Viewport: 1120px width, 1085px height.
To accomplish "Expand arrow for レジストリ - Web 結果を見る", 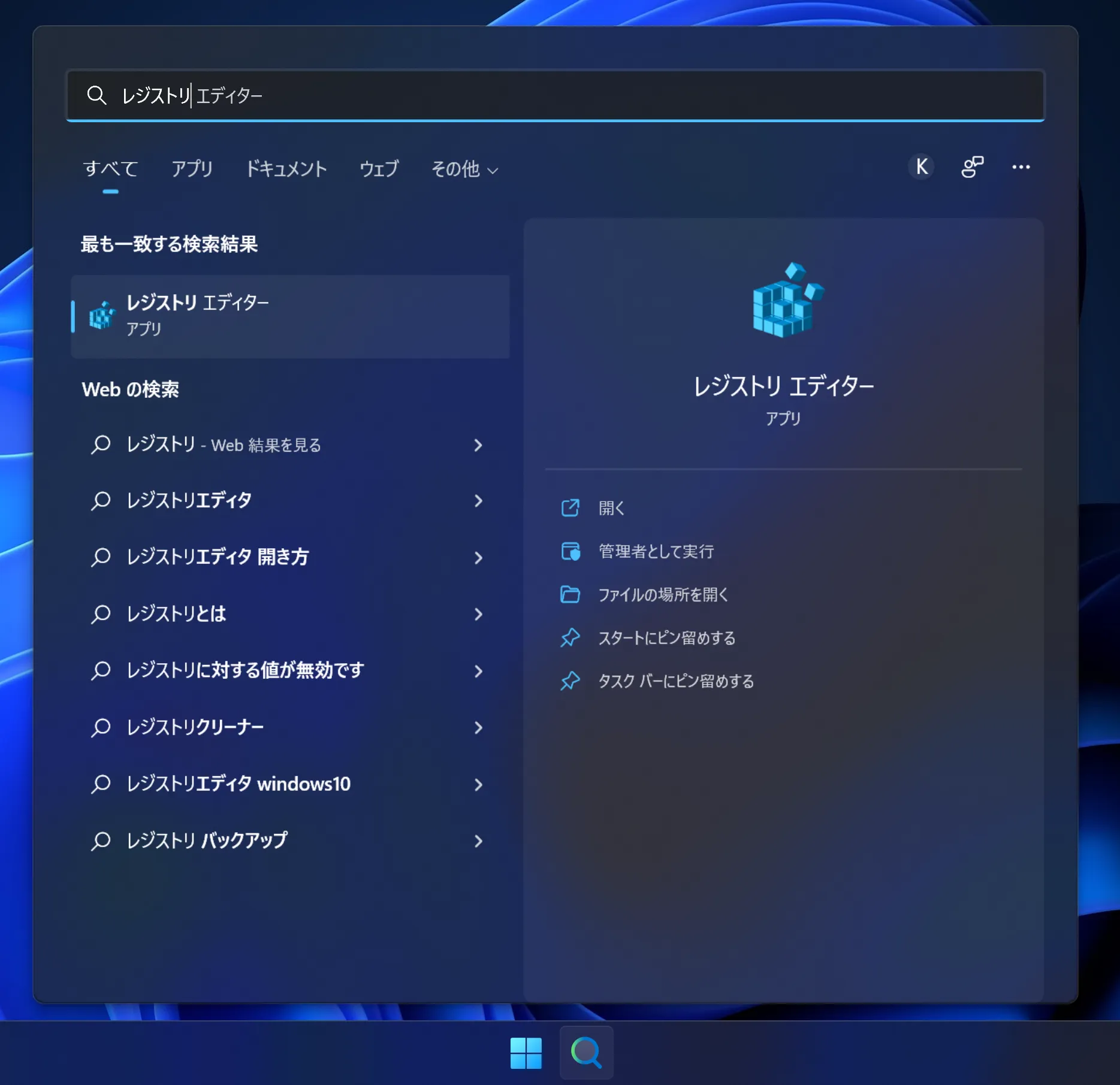I will [478, 445].
